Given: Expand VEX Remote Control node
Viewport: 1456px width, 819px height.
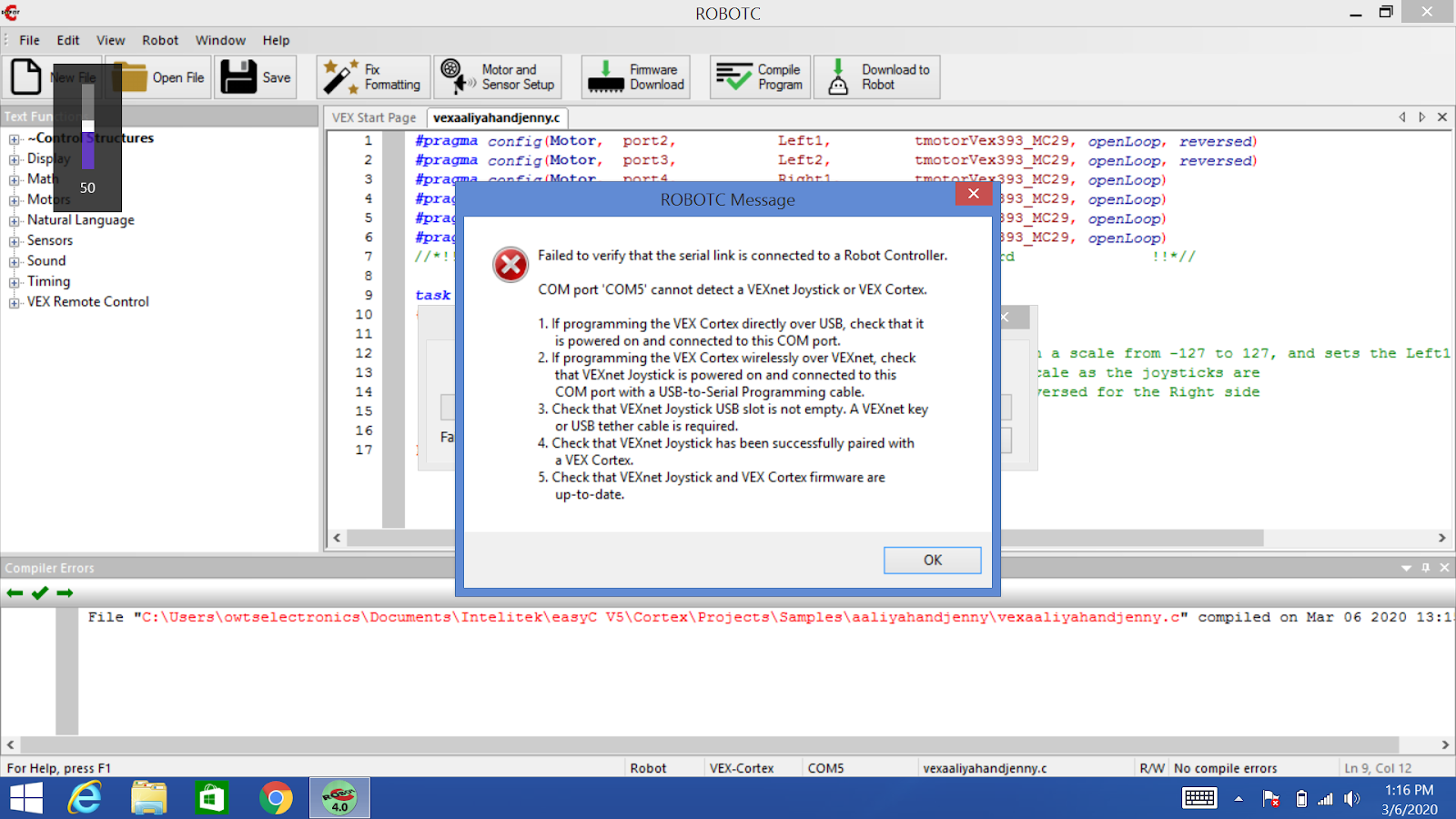Looking at the screenshot, I should [15, 303].
